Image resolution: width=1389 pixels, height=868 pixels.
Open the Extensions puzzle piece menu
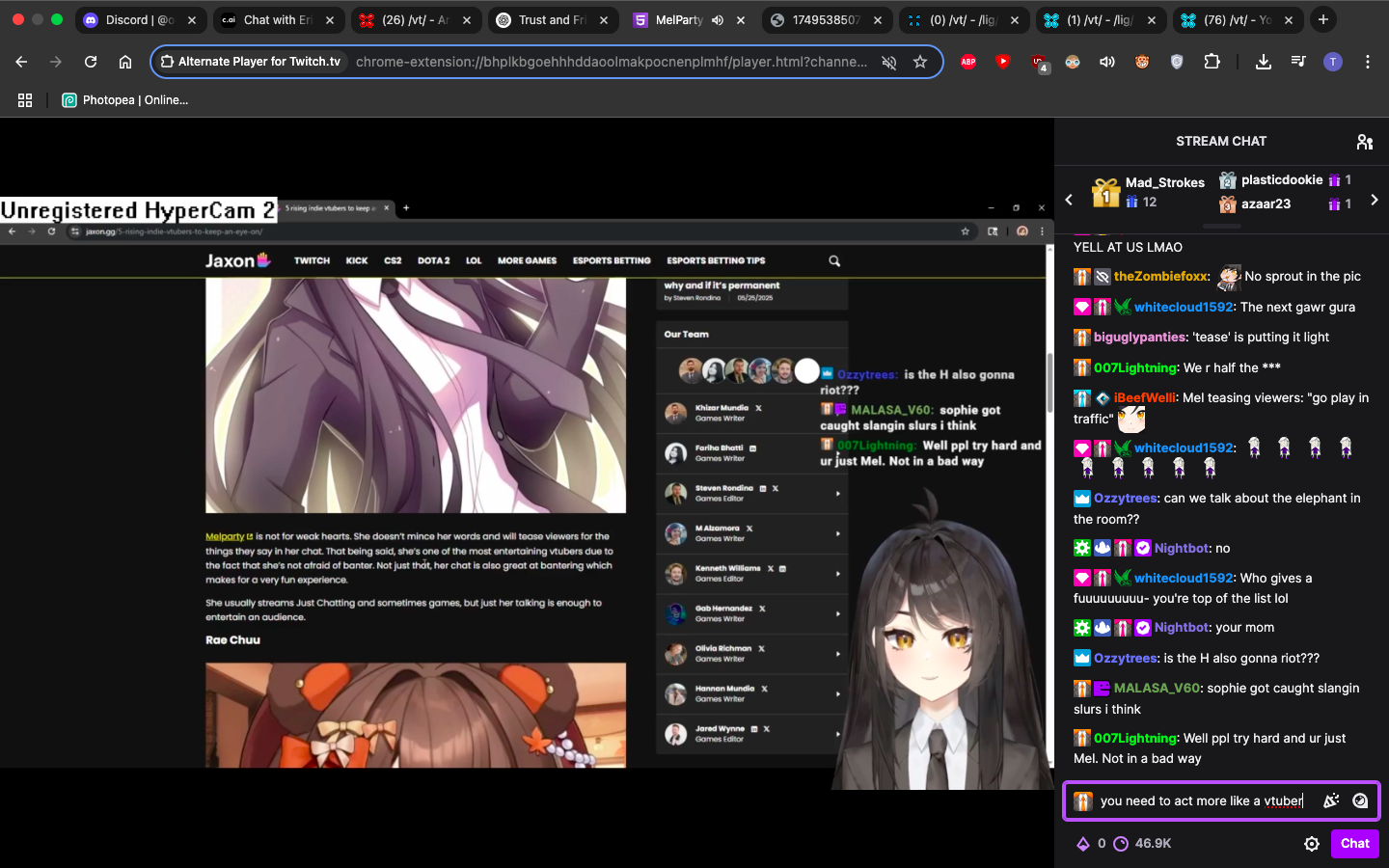click(x=1212, y=62)
